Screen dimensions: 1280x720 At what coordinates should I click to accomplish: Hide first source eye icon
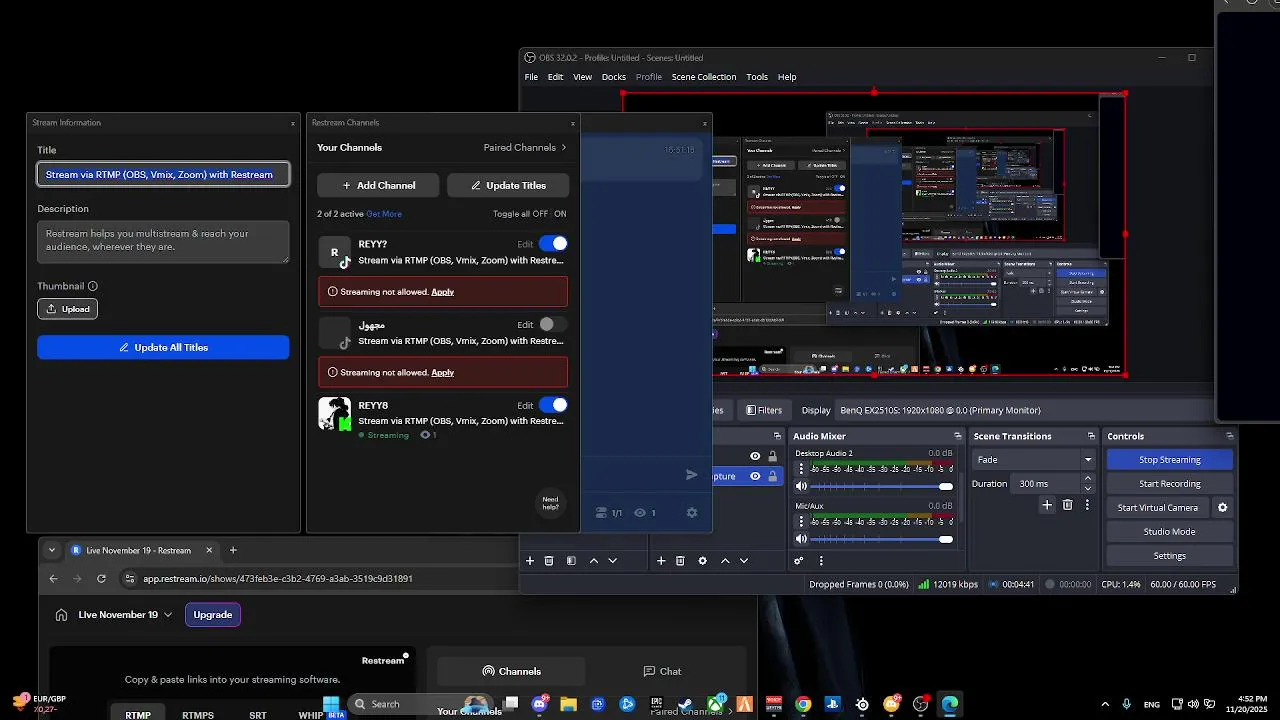(755, 456)
